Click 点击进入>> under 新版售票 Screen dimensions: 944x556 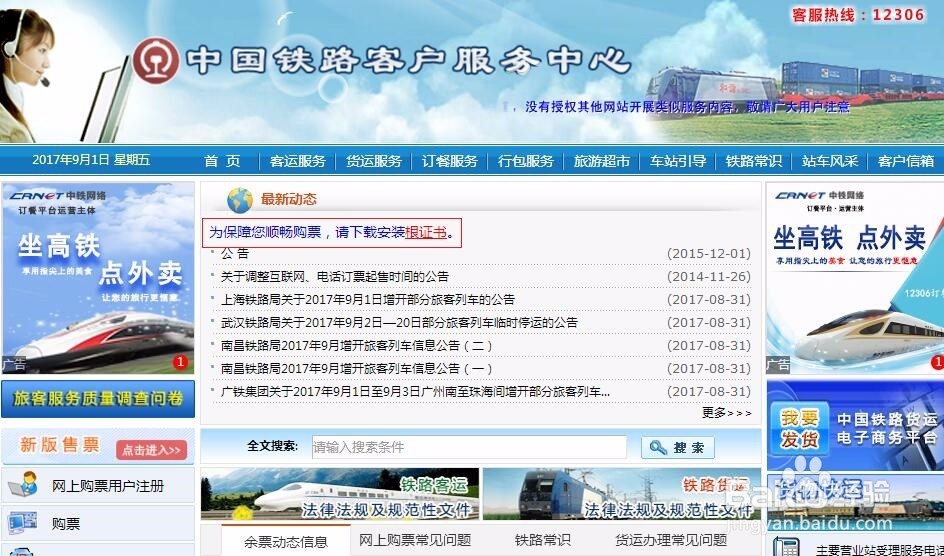pyautogui.click(x=151, y=449)
